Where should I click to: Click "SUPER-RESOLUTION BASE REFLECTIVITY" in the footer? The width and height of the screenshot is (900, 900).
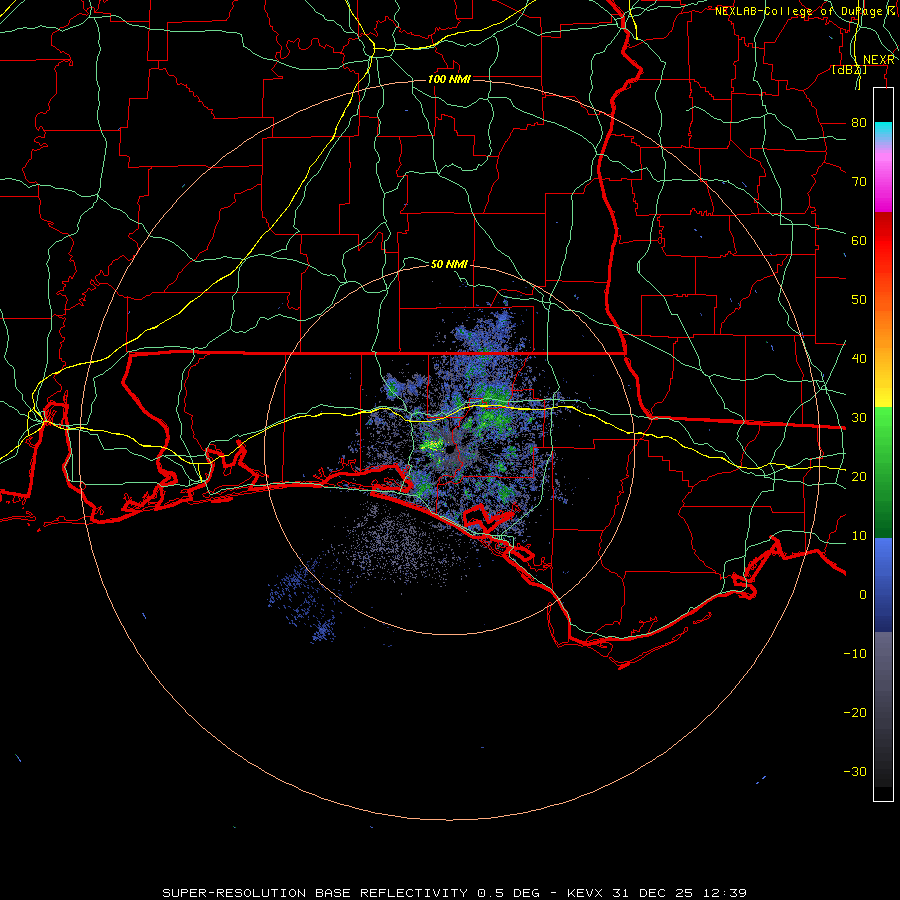point(315,893)
